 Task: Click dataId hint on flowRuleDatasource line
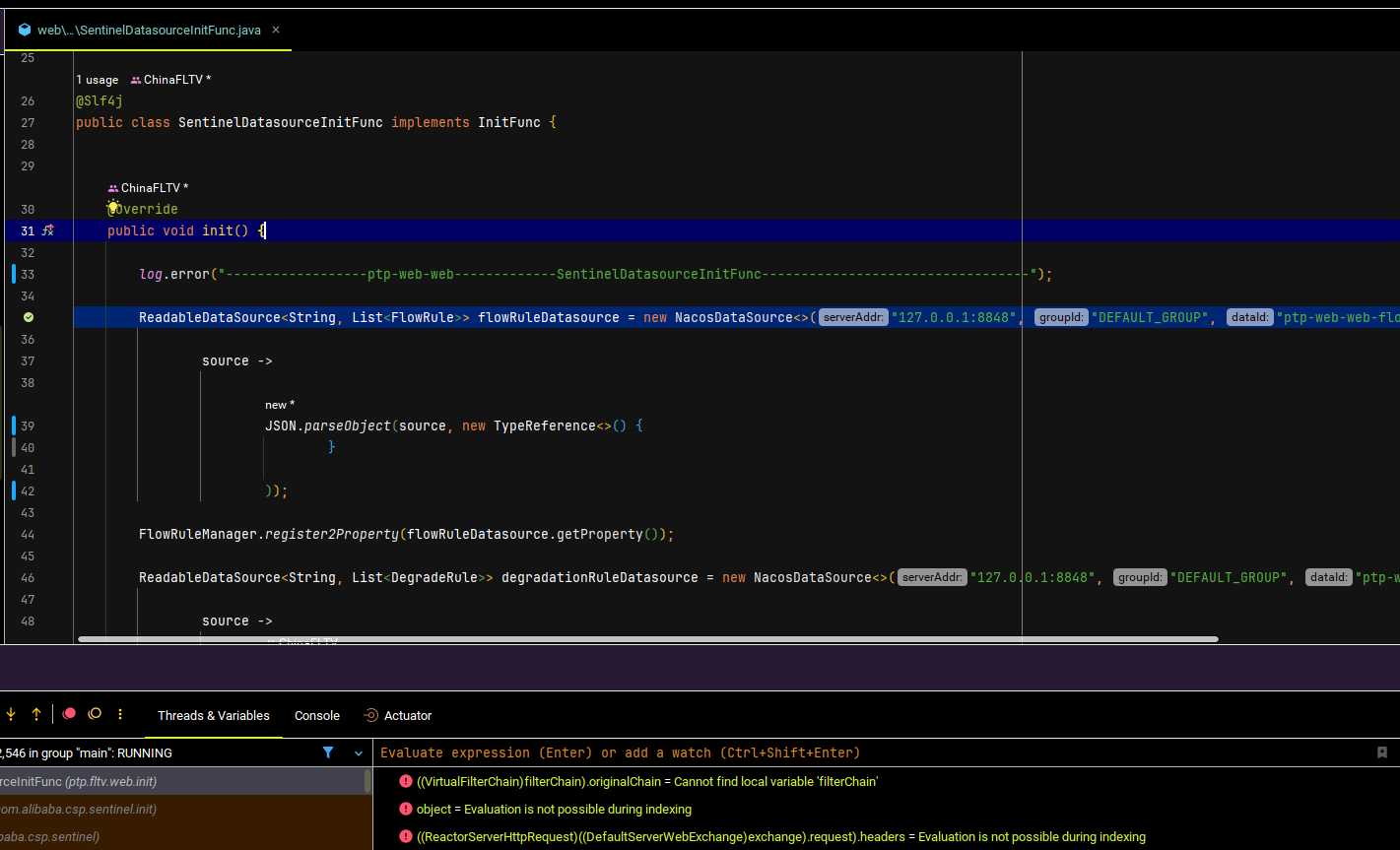click(x=1249, y=317)
